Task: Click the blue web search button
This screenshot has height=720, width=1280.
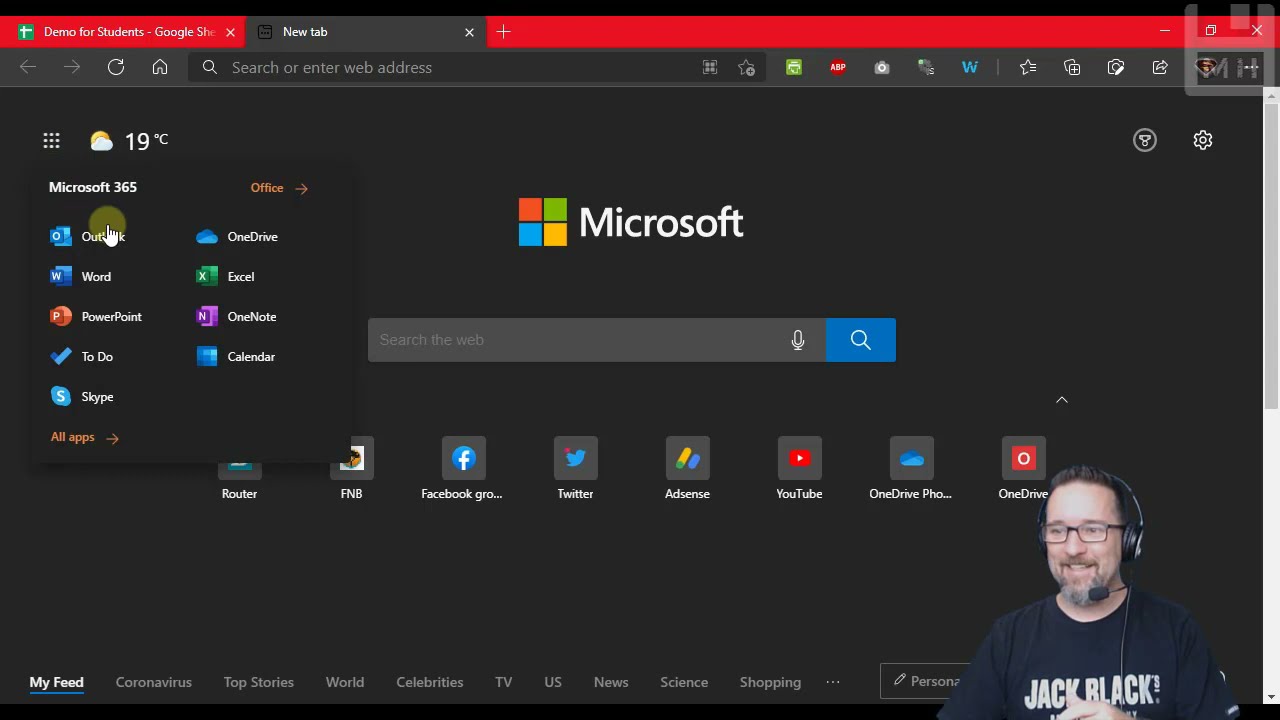Action: click(x=861, y=340)
